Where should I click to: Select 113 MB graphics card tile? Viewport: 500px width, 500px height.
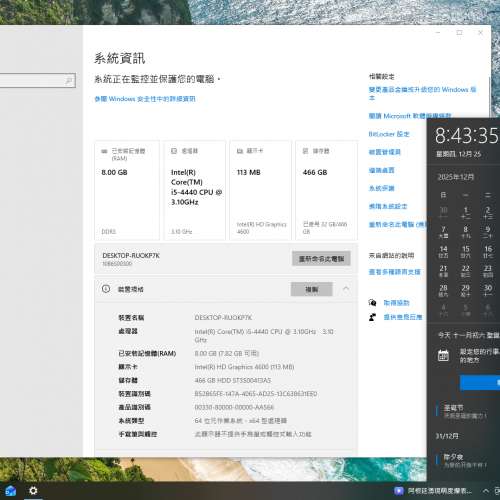(x=260, y=190)
